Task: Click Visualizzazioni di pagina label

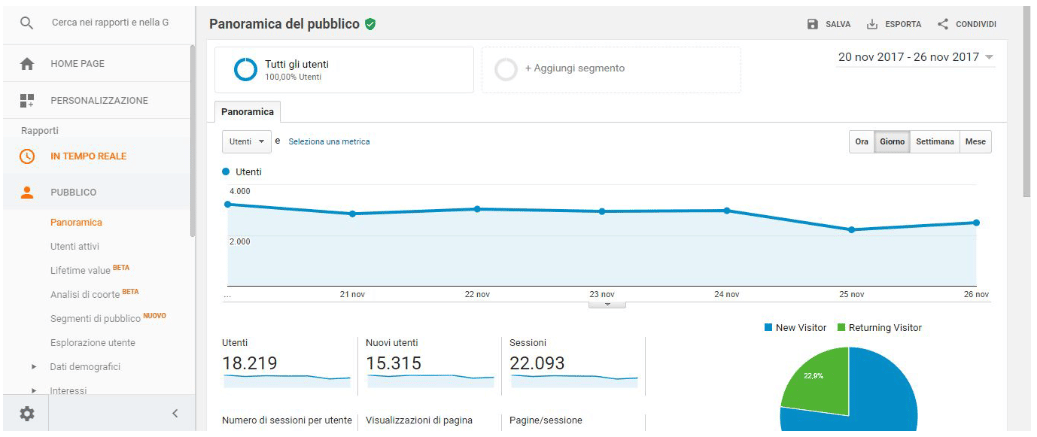Action: (419, 420)
